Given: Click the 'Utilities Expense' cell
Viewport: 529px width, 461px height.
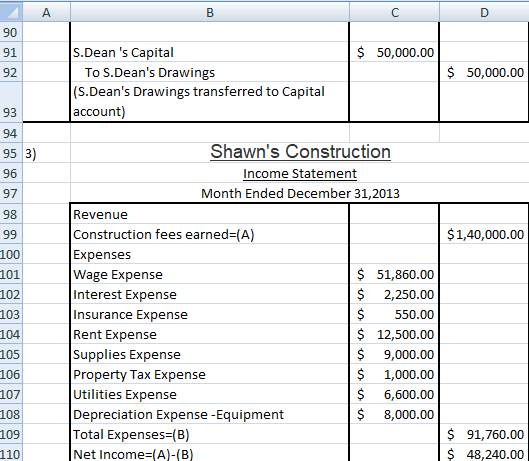Looking at the screenshot, I should [x=210, y=394].
